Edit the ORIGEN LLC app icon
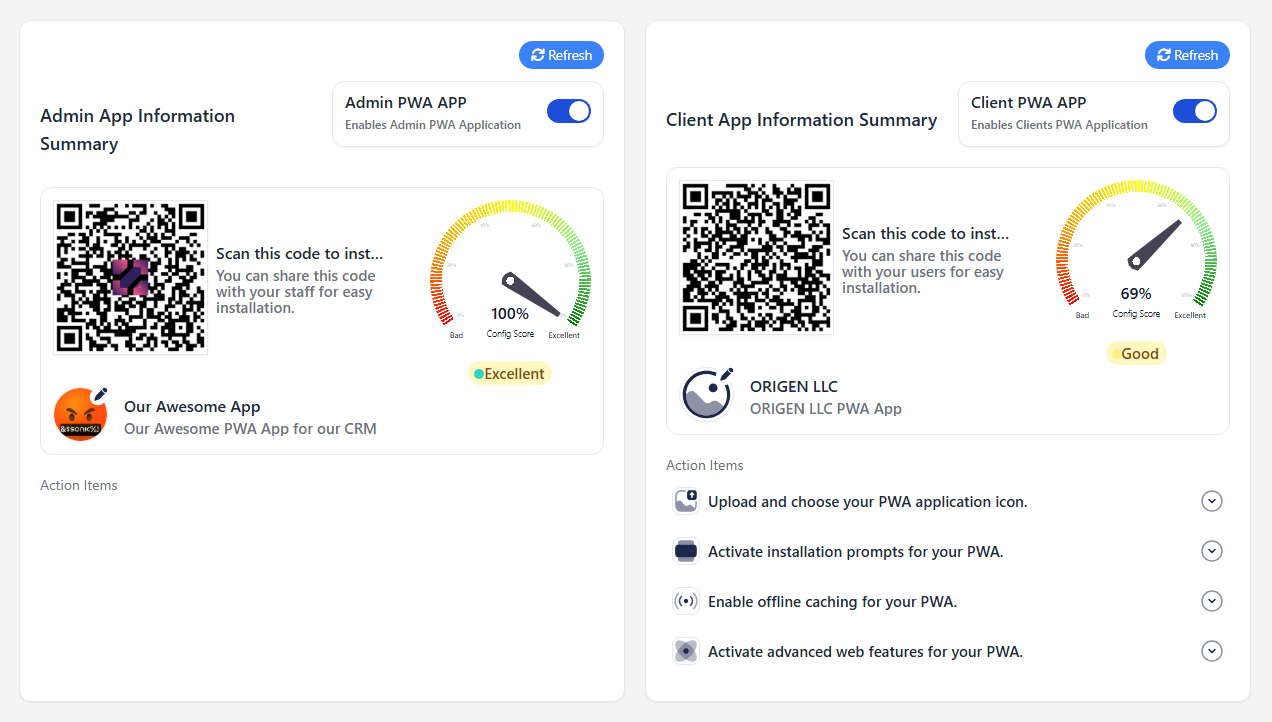The height and width of the screenshot is (722, 1272). pyautogui.click(x=725, y=375)
